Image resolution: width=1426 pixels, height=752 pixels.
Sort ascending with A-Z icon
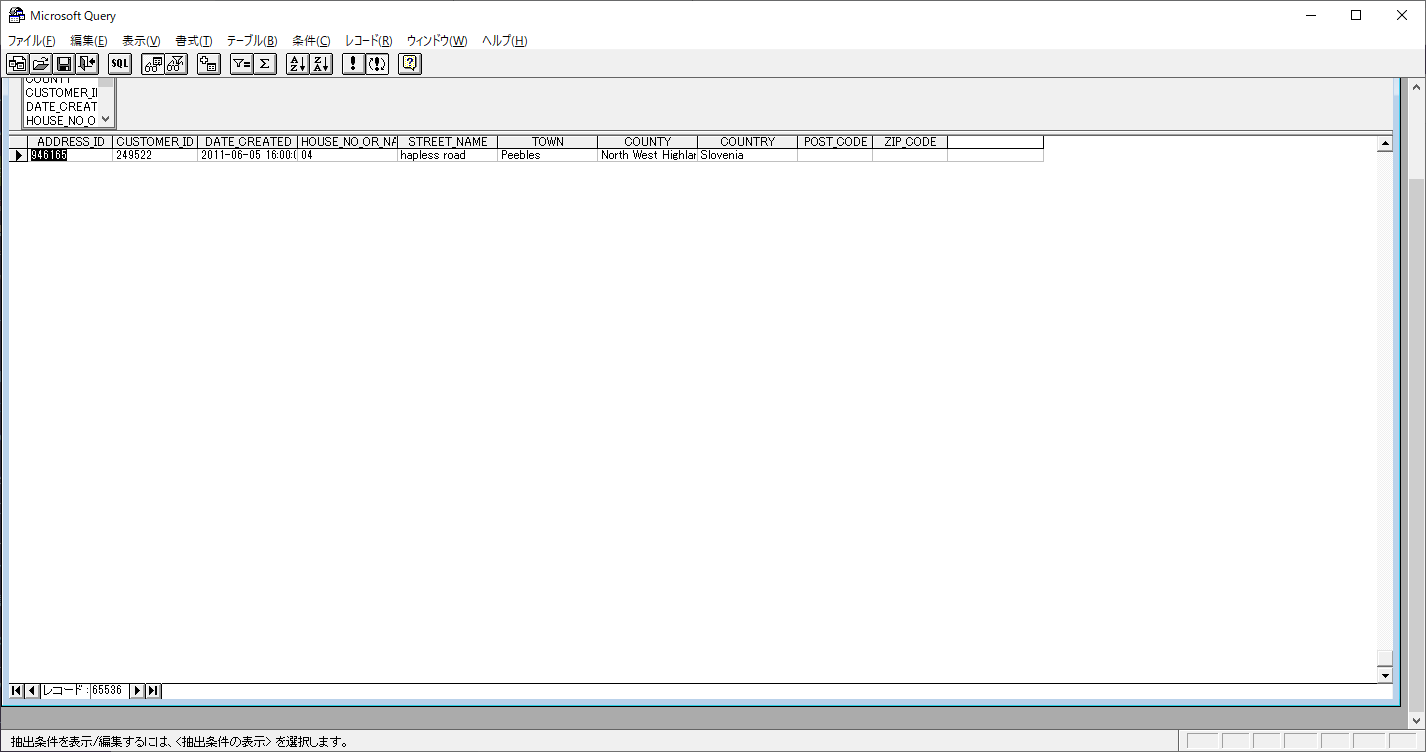tap(297, 64)
